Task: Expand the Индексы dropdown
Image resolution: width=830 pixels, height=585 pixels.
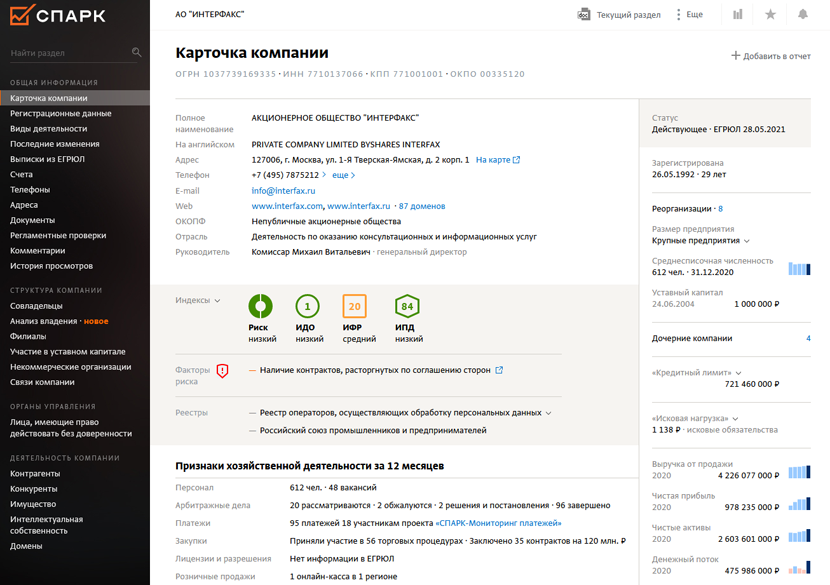Action: (198, 300)
